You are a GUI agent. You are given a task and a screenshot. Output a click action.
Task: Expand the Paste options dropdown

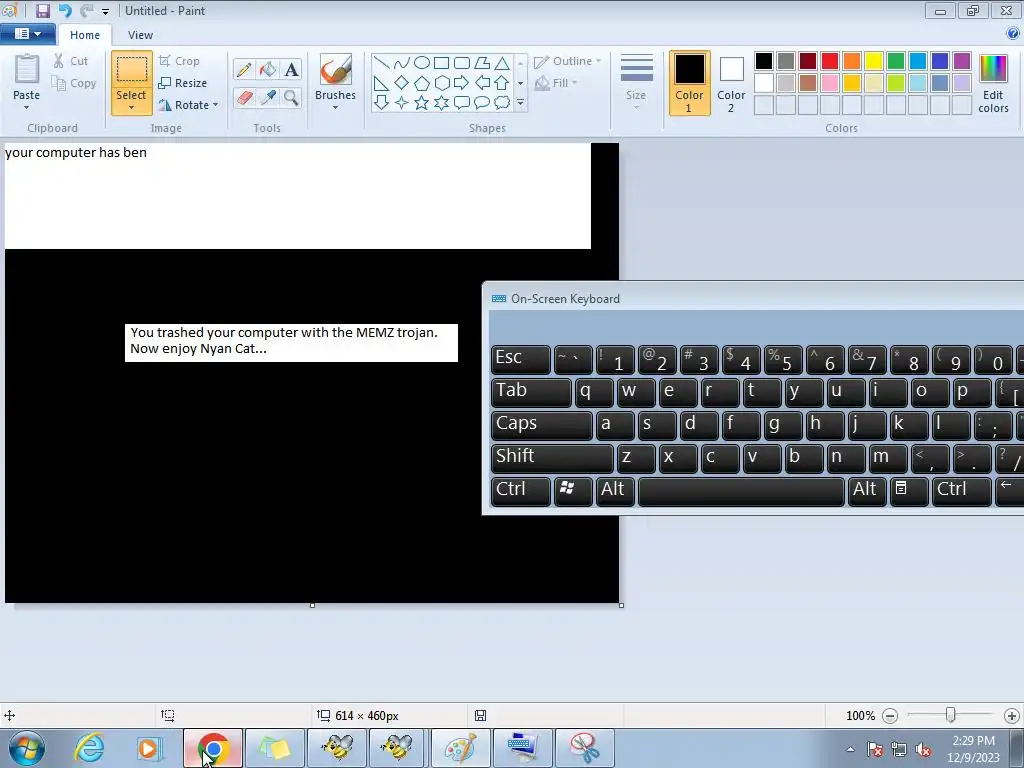tap(27, 108)
